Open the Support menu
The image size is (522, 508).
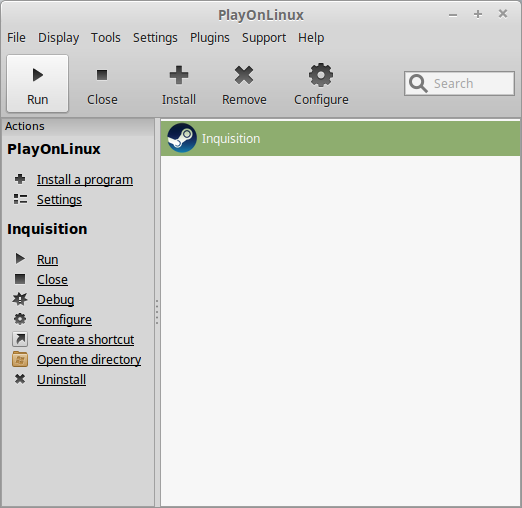tap(264, 38)
